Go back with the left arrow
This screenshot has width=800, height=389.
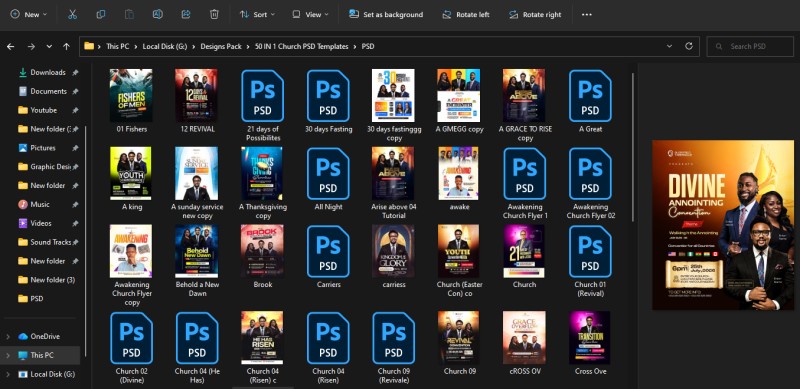[x=11, y=46]
